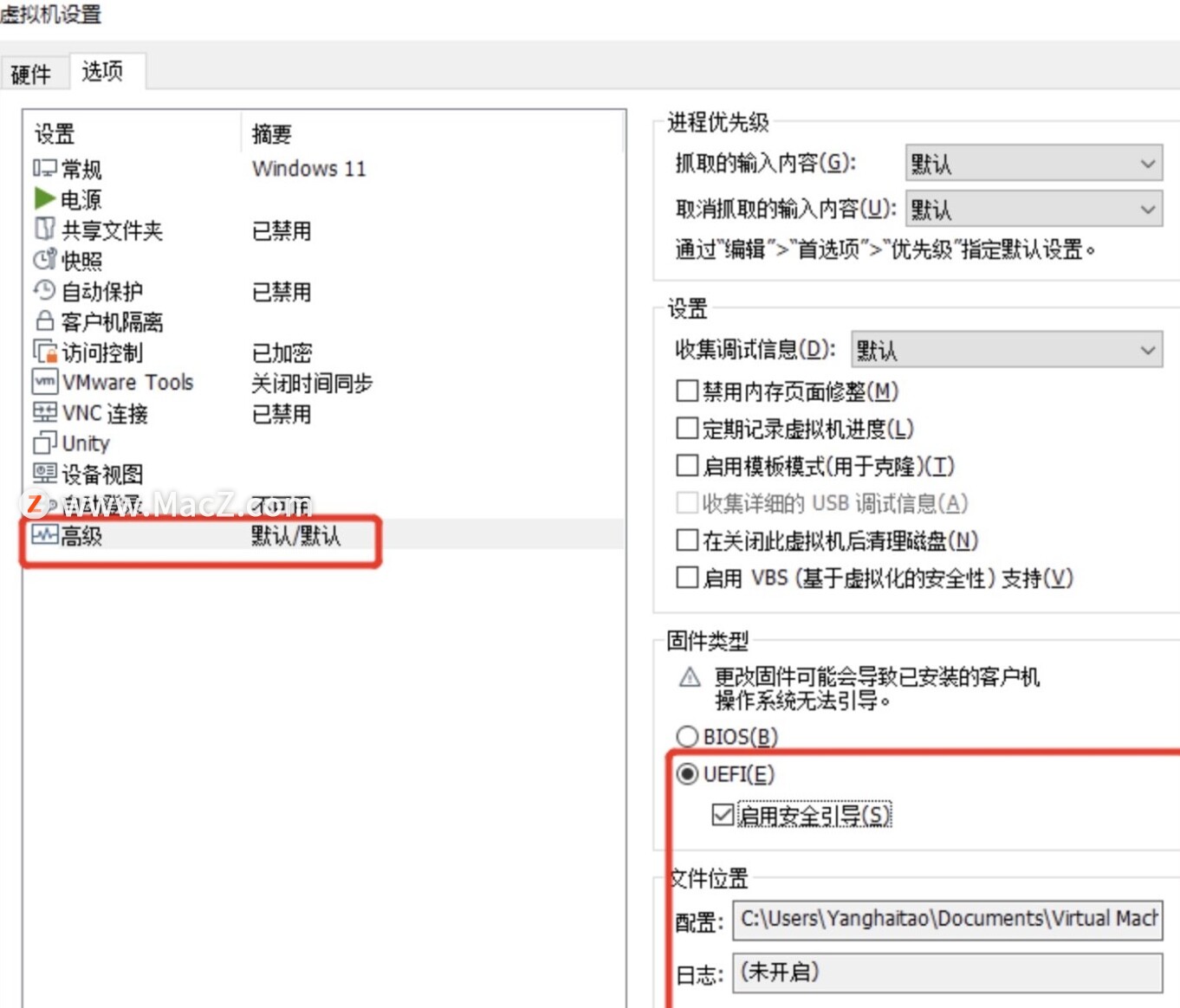Select the 设备视图 row label

(x=102, y=475)
